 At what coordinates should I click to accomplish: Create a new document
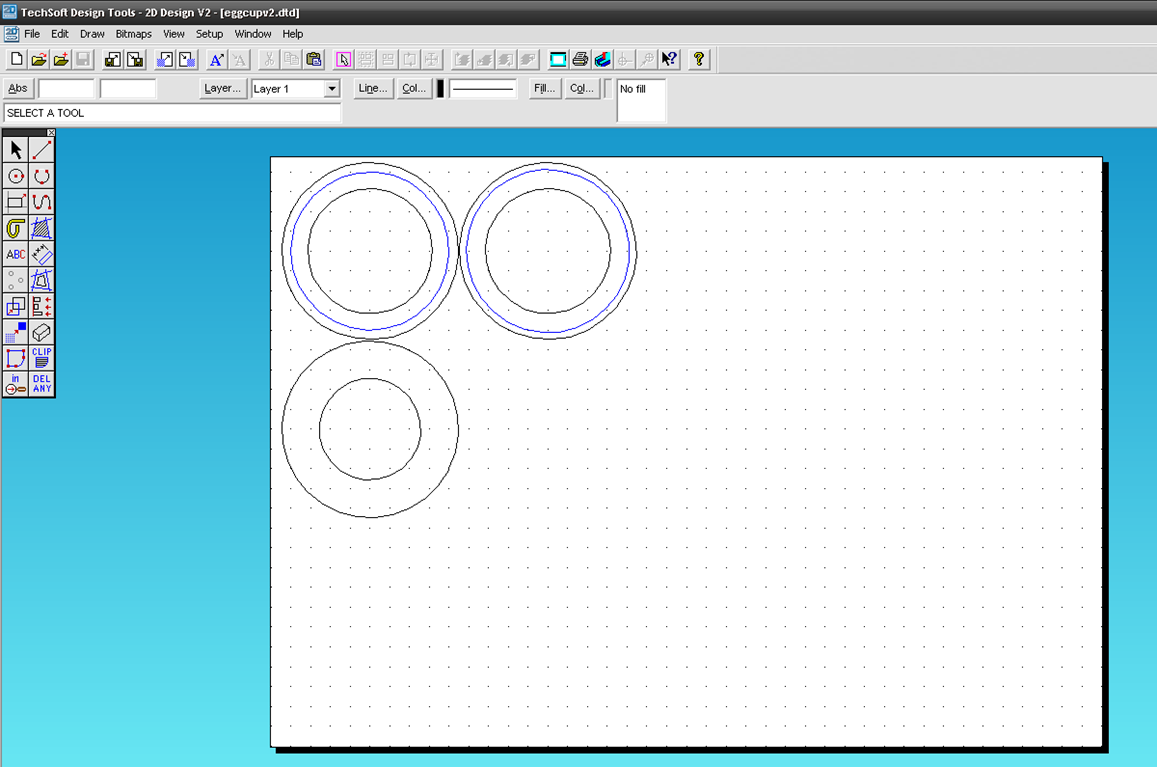pyautogui.click(x=15, y=59)
